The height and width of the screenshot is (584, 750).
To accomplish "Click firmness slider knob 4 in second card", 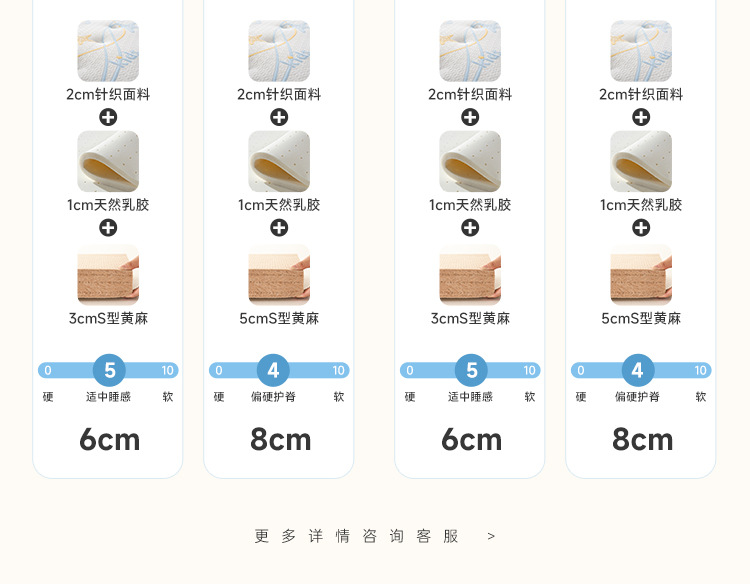I will tap(273, 370).
